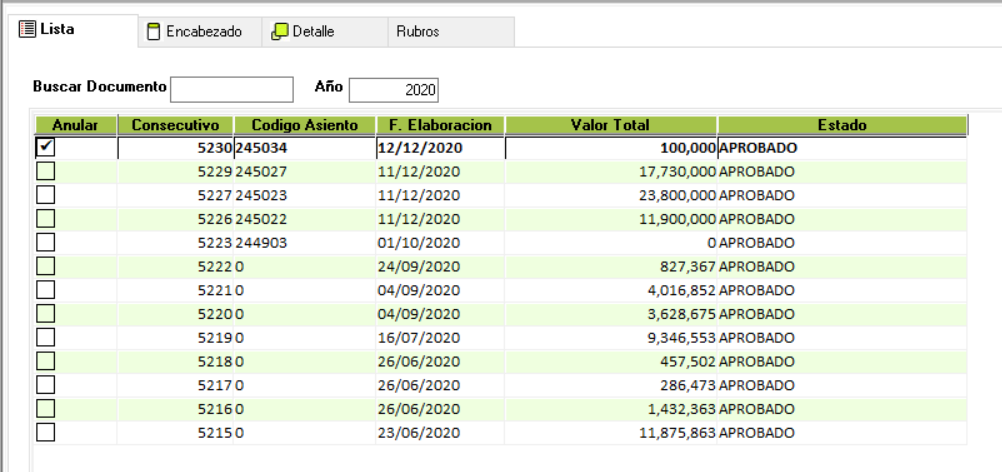Screen dimensions: 1002x472
Task: Sort by F. Elaboracion column header
Action: click(440, 125)
